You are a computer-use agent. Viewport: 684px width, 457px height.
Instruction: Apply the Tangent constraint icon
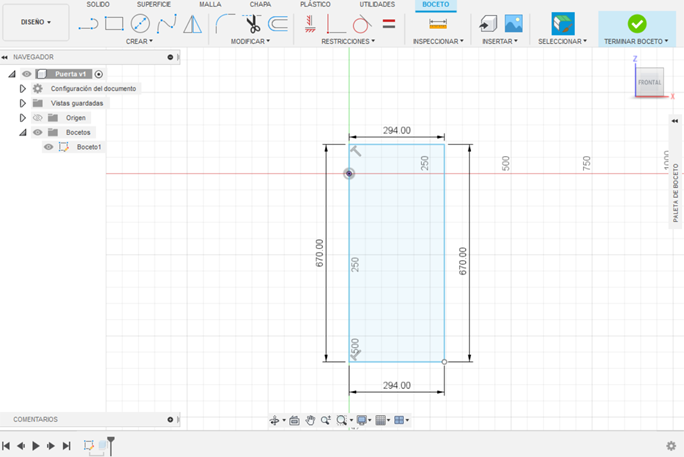[362, 24]
